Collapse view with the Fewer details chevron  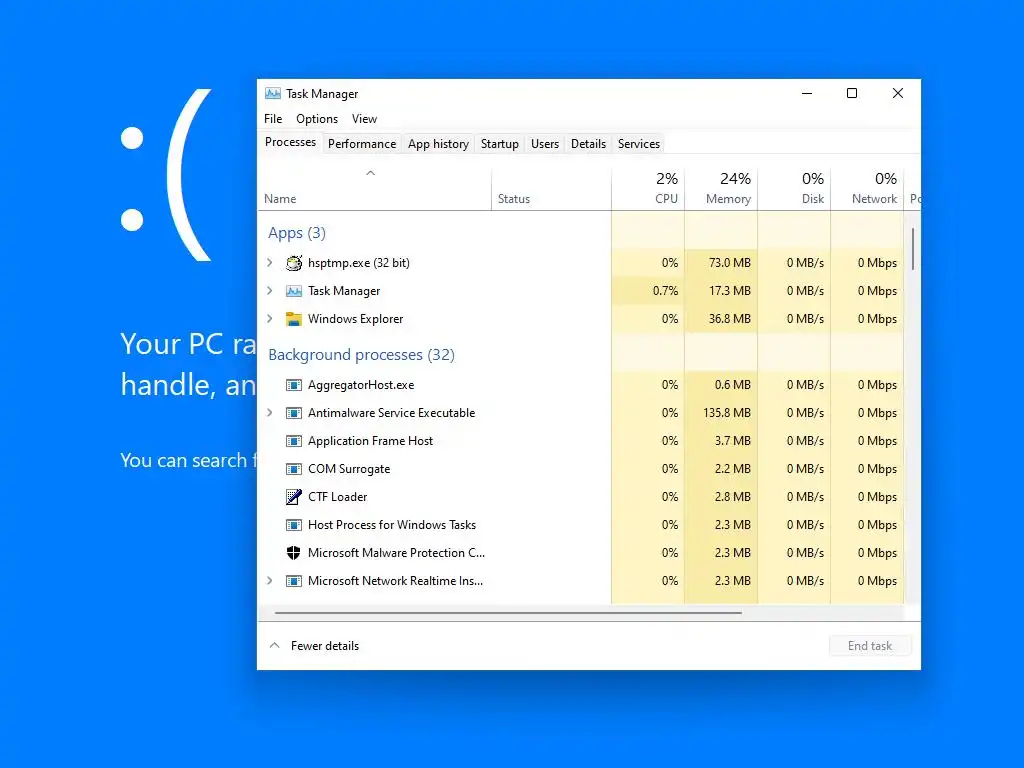[275, 645]
